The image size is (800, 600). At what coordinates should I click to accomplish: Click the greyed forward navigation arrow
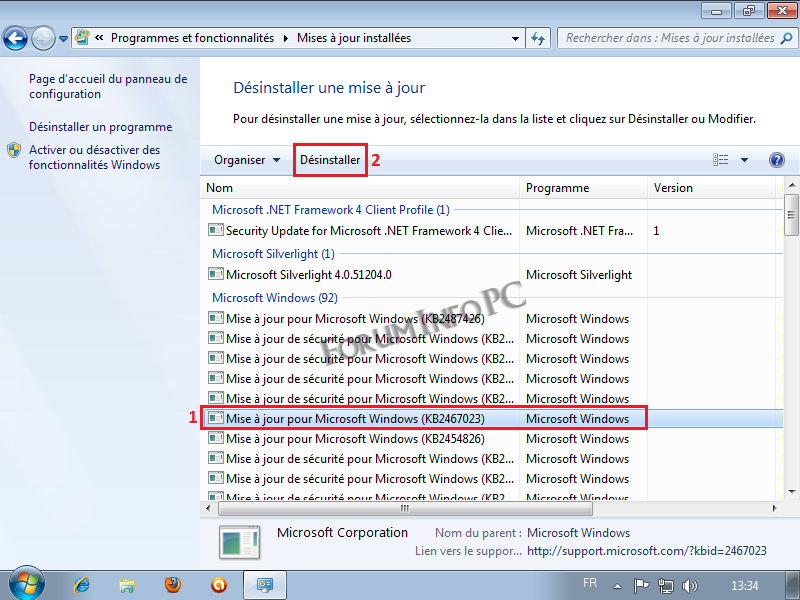[43, 38]
